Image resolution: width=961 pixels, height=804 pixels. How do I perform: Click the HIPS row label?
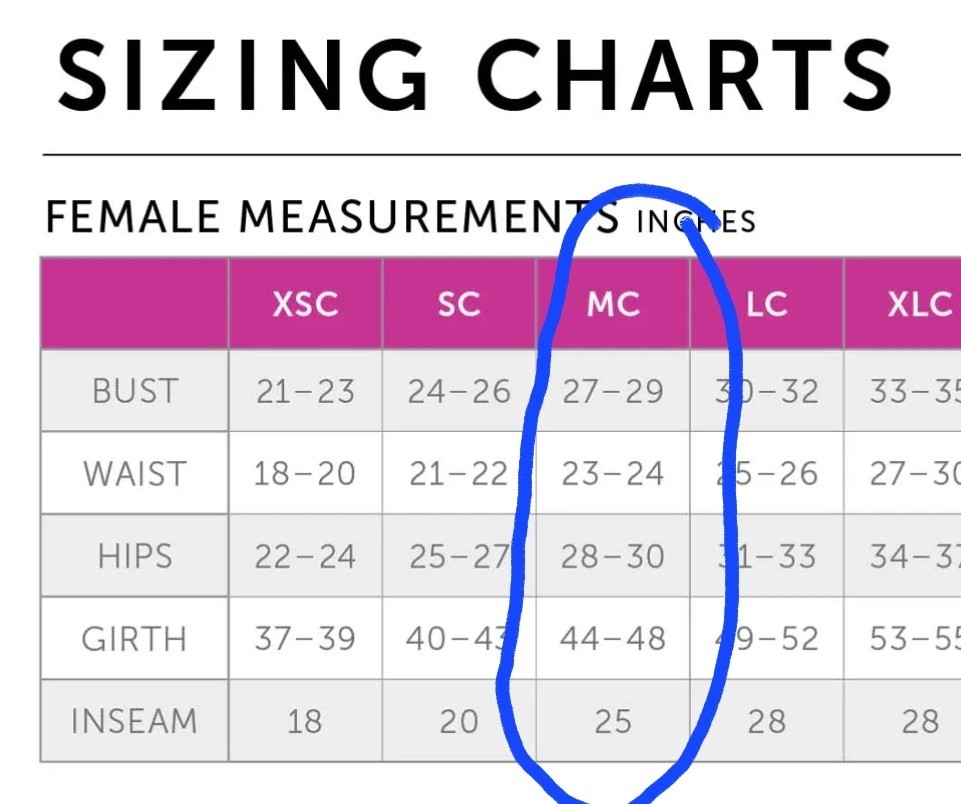(135, 556)
